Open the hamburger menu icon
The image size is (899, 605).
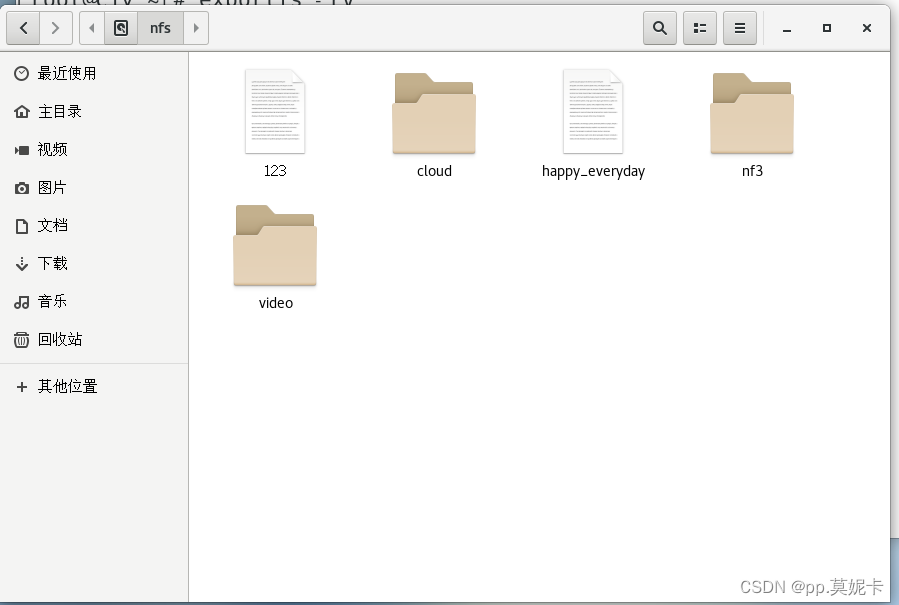tap(739, 28)
